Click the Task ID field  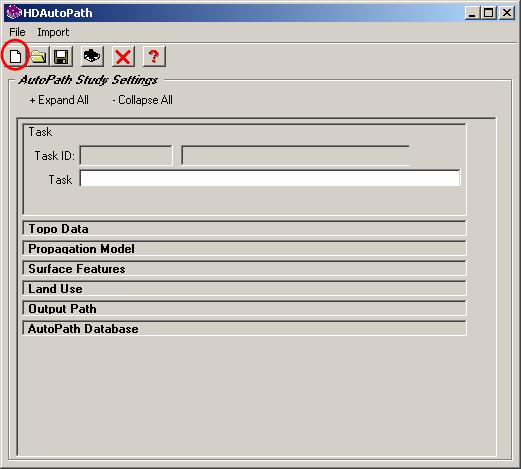tap(126, 155)
